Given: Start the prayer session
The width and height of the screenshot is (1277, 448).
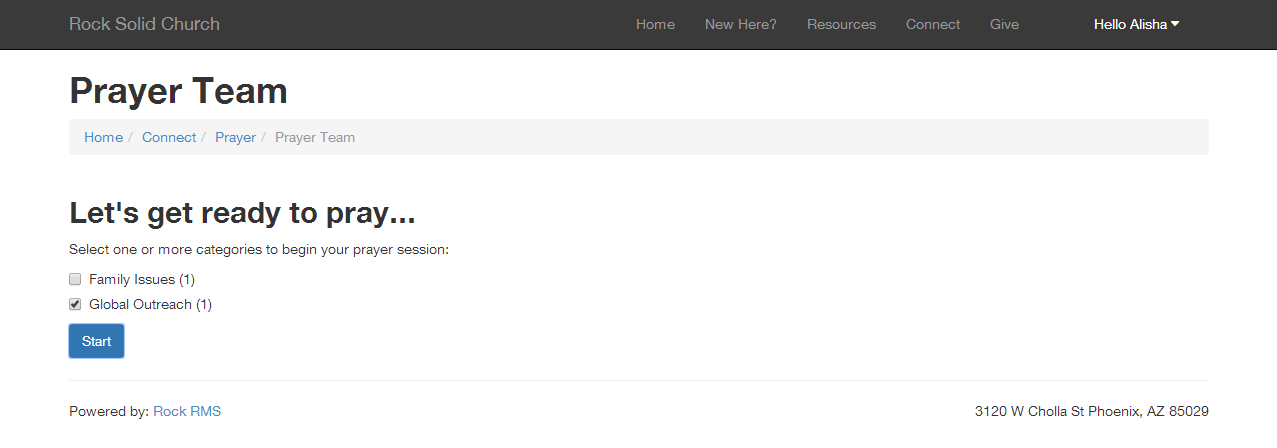Looking at the screenshot, I should [96, 341].
